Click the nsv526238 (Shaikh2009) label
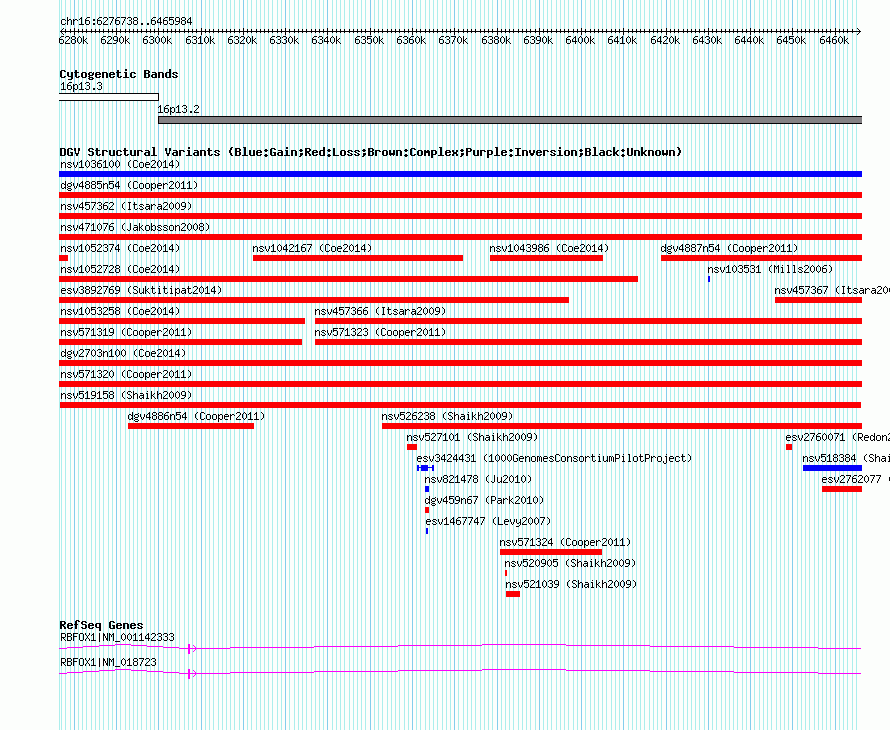Image resolution: width=890 pixels, height=730 pixels. click(447, 416)
